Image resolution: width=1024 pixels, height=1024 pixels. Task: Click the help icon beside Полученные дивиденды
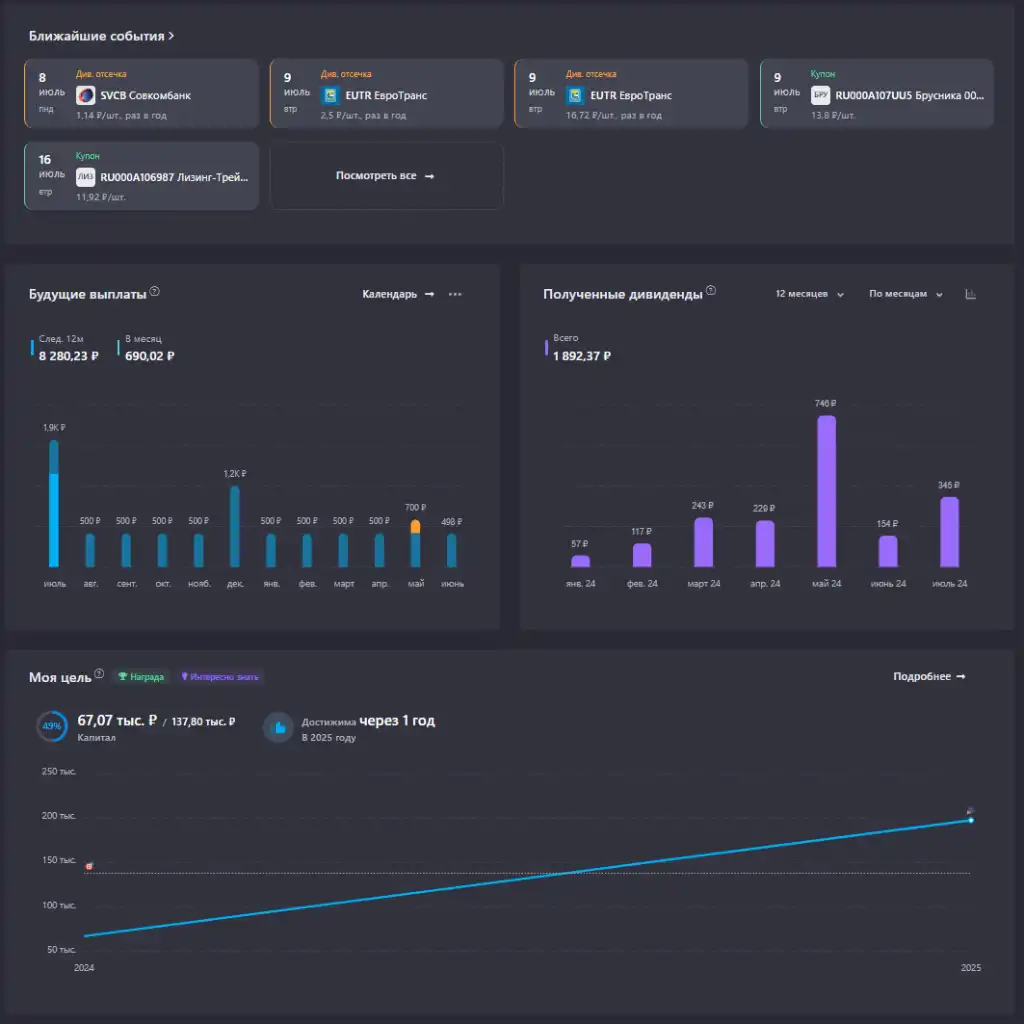coord(711,292)
